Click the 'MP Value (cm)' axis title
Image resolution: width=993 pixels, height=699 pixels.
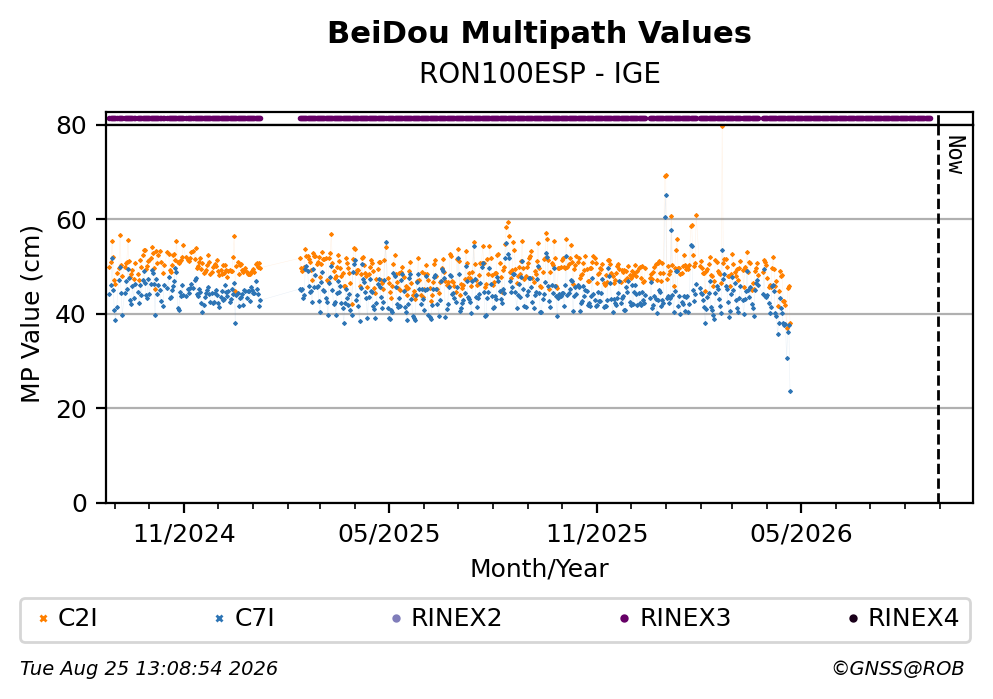tap(30, 314)
